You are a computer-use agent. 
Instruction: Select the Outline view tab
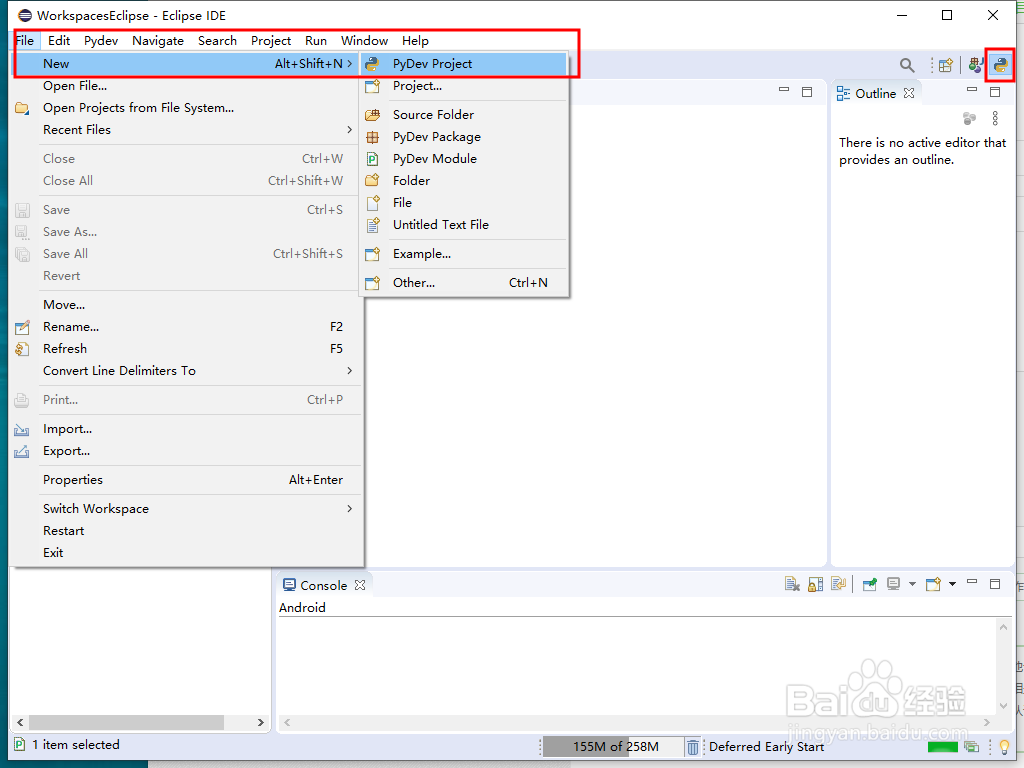point(875,93)
